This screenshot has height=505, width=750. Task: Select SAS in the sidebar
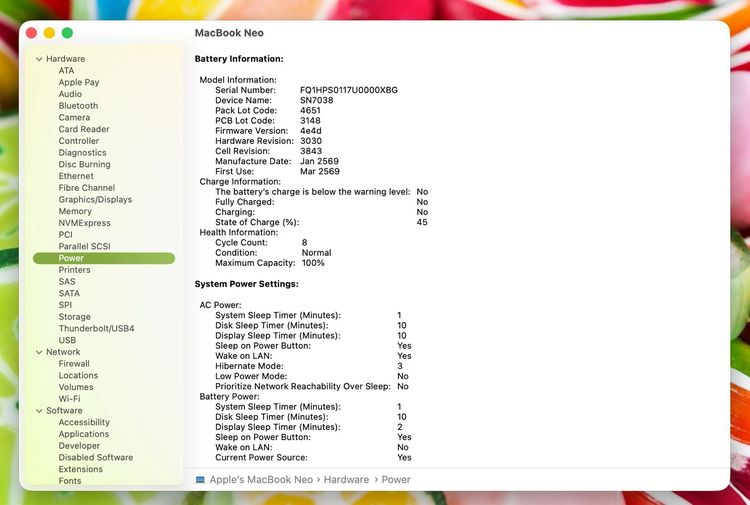[67, 282]
